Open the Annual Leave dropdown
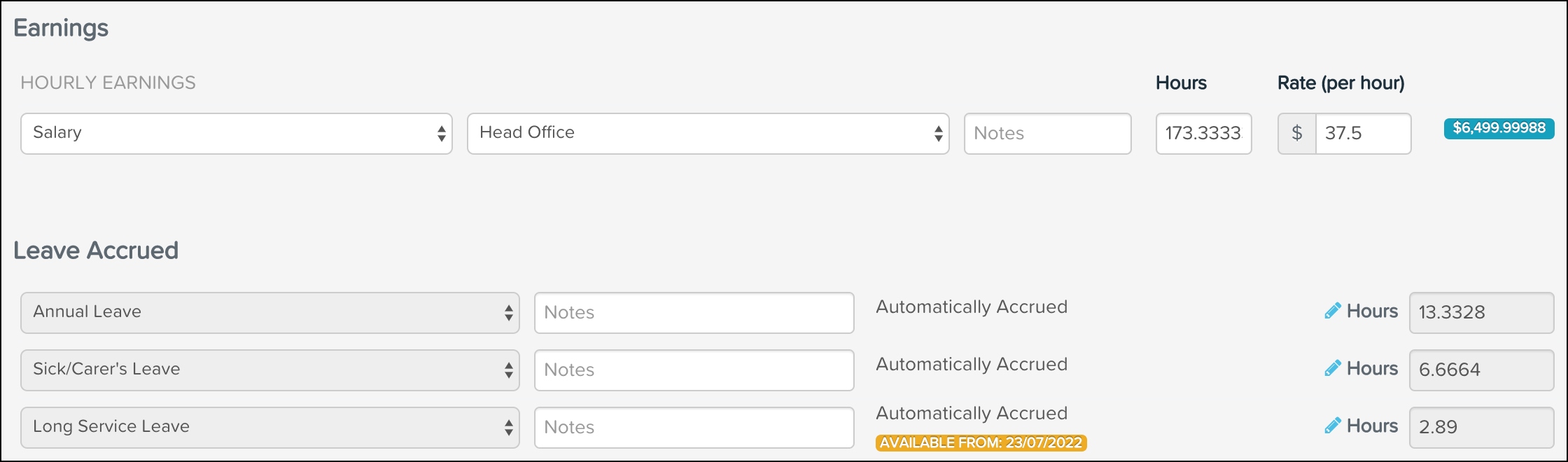This screenshot has width=1568, height=462. click(x=269, y=312)
